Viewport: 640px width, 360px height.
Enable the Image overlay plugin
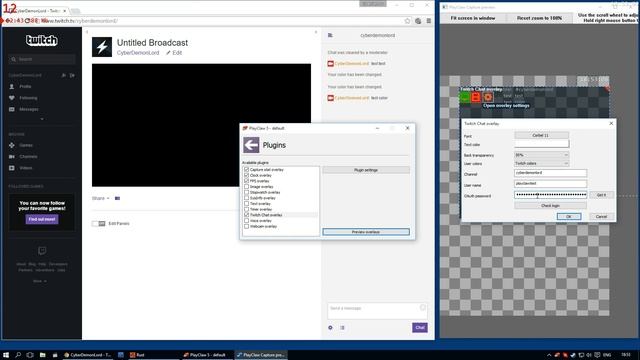pyautogui.click(x=247, y=187)
